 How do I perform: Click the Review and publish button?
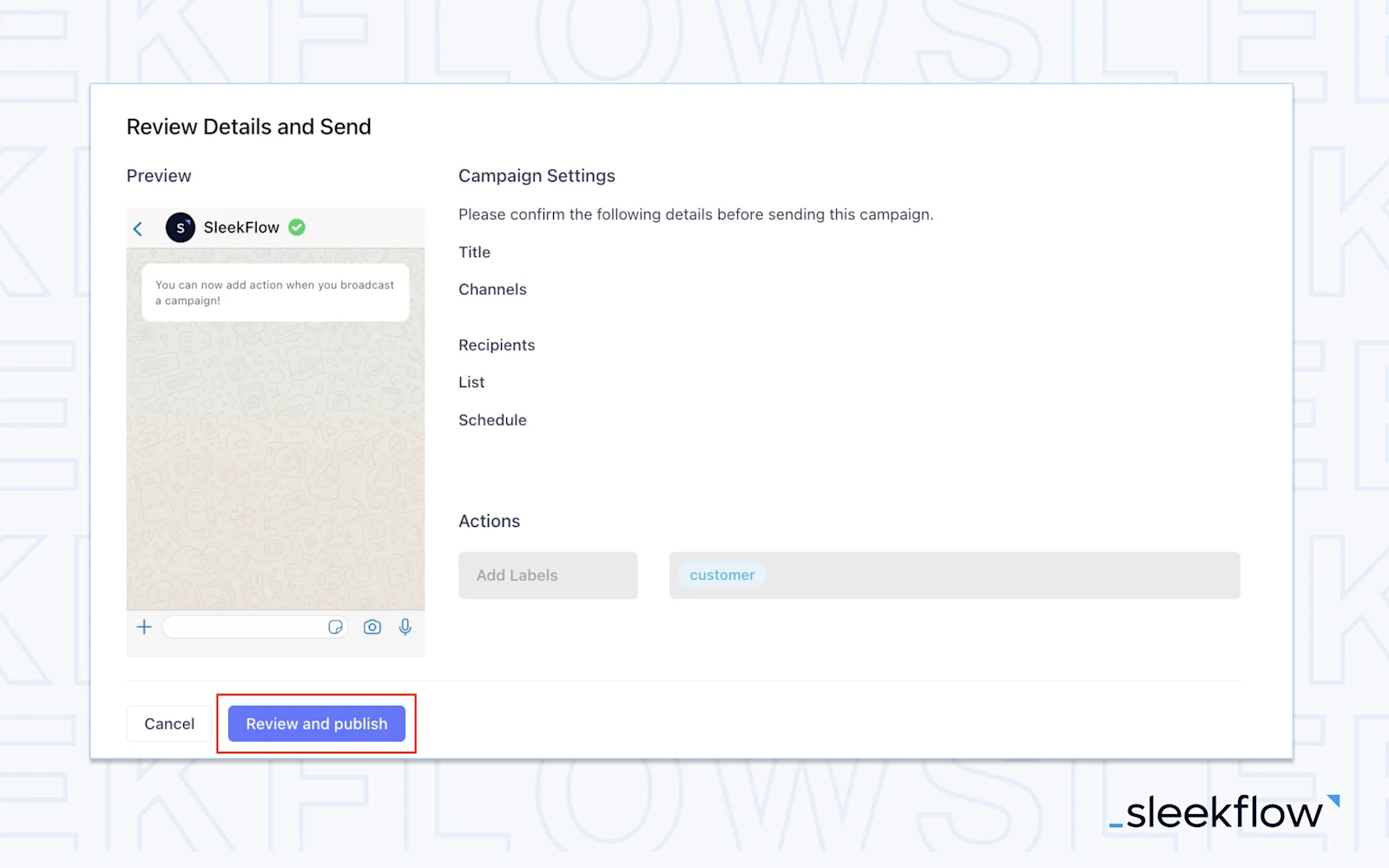tap(317, 724)
